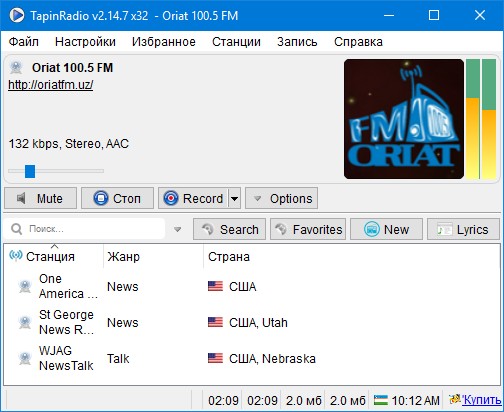The width and height of the screenshot is (504, 412).
Task: Open the Станции menu
Action: [x=236, y=42]
